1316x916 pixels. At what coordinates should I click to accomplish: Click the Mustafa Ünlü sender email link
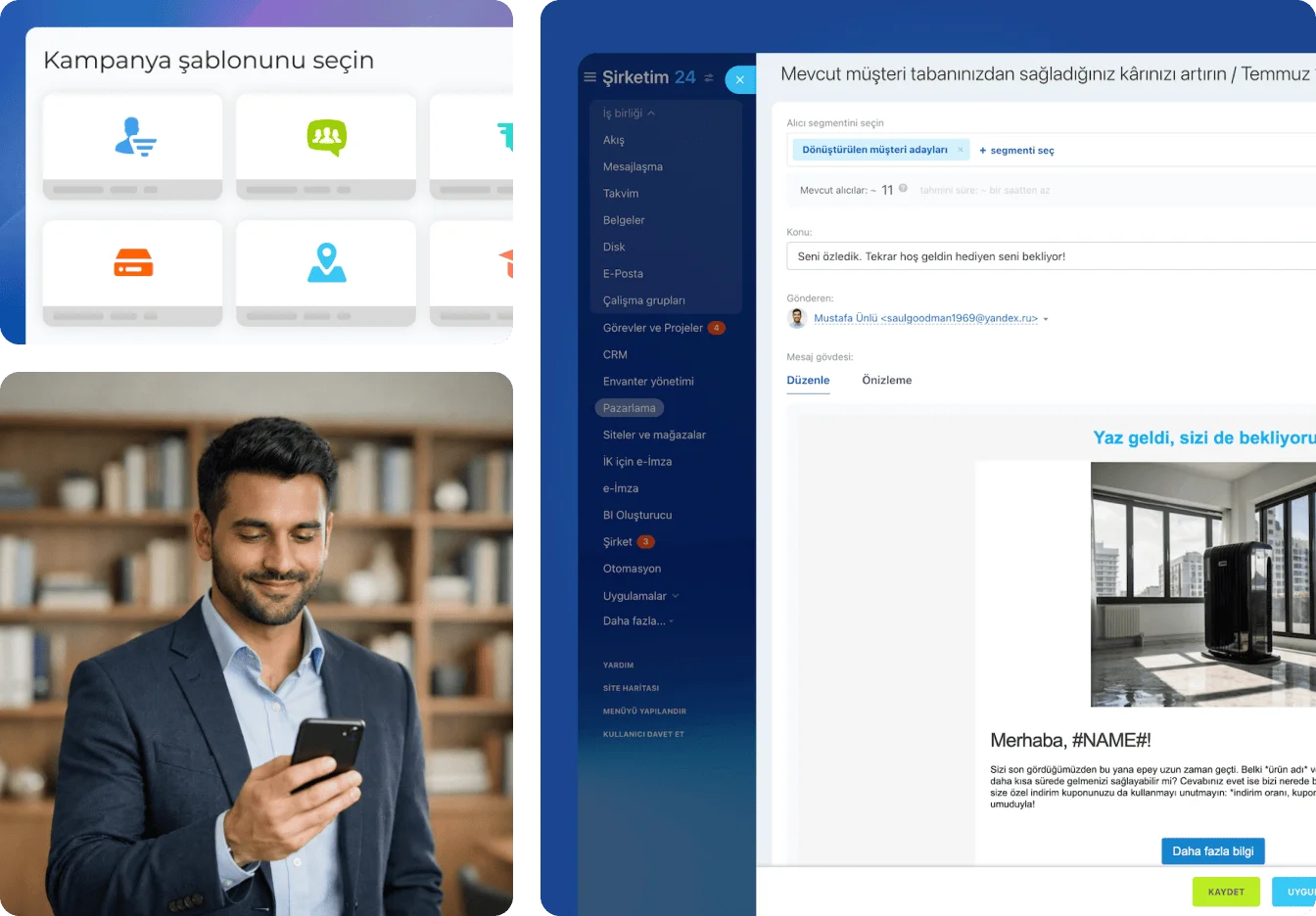click(926, 319)
